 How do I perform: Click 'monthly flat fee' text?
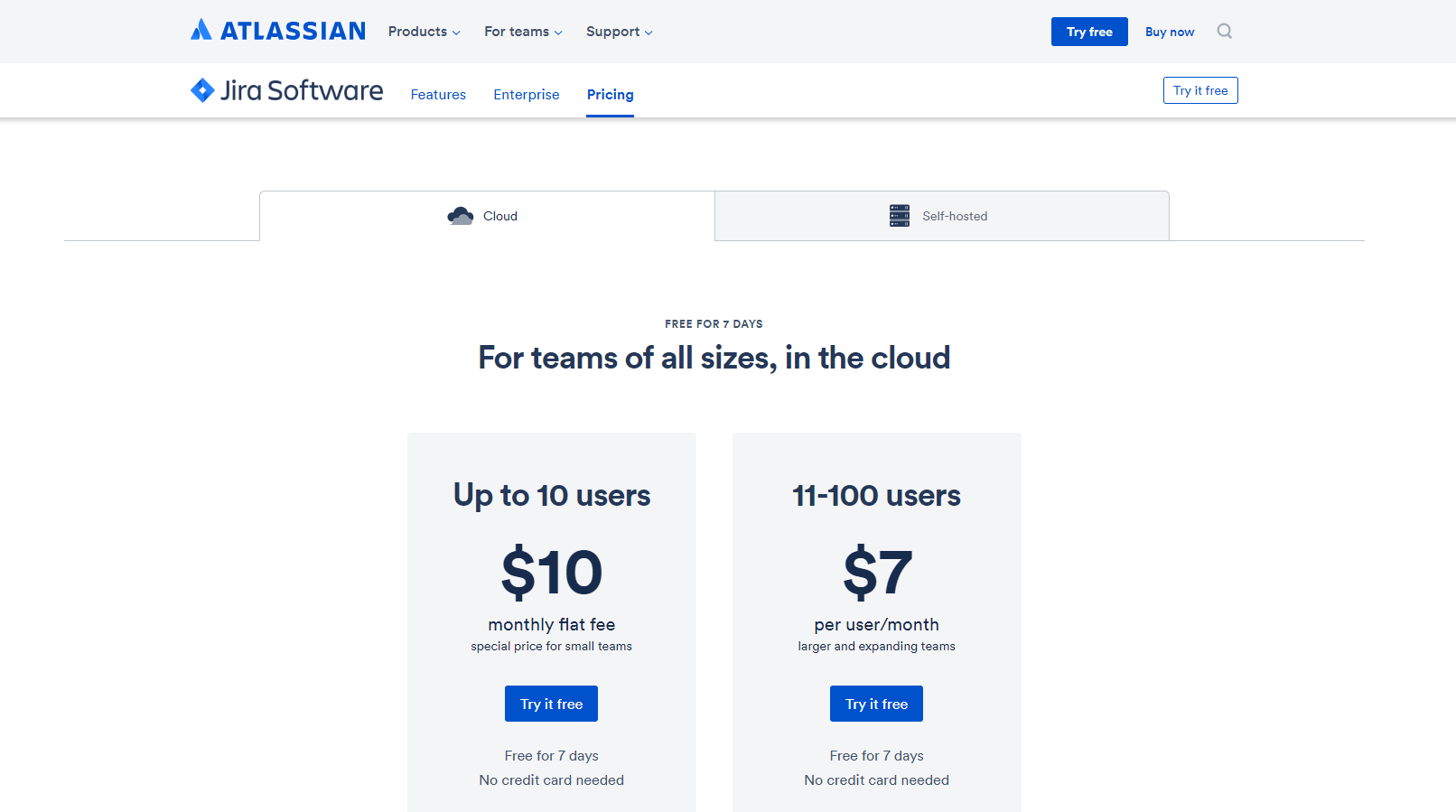[x=552, y=624]
